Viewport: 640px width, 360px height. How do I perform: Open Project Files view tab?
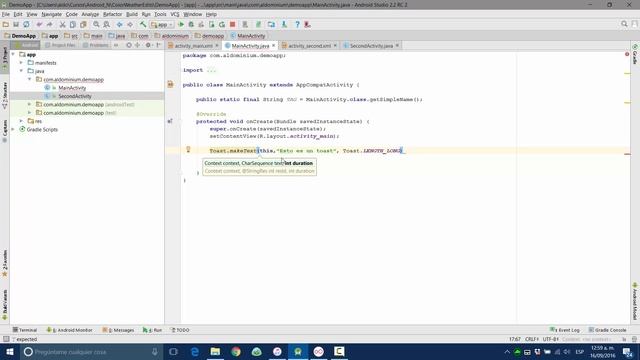(60, 45)
